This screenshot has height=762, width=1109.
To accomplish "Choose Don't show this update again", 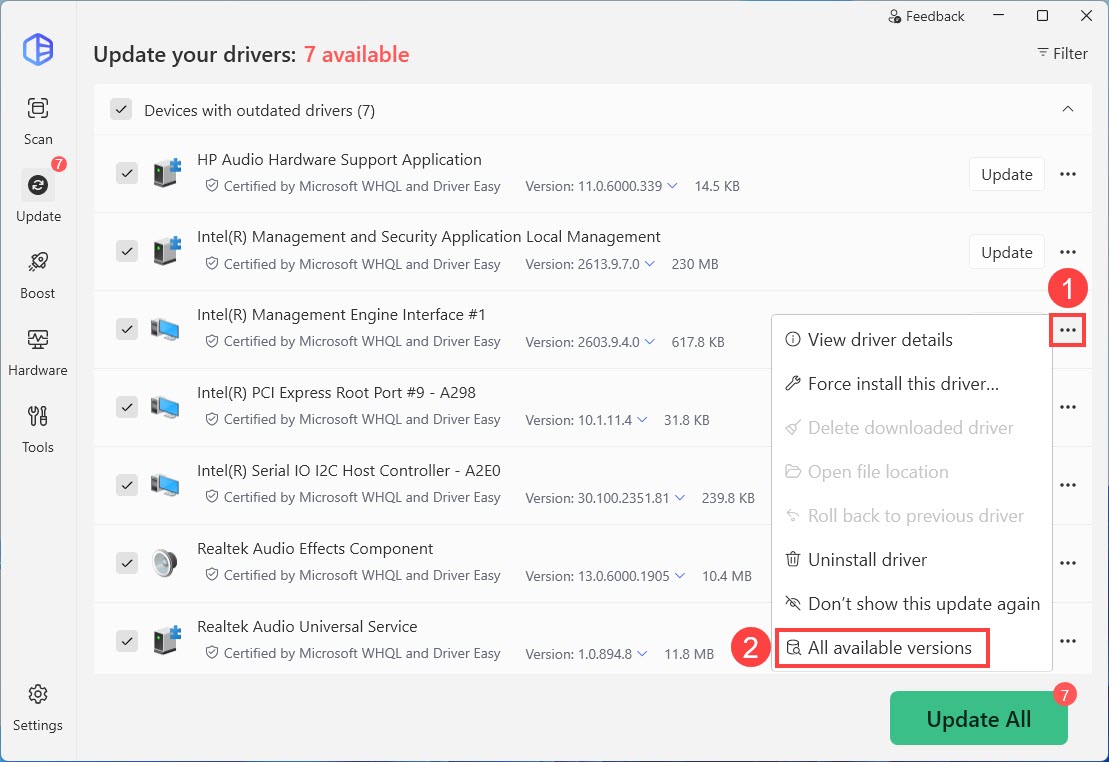I will 912,604.
